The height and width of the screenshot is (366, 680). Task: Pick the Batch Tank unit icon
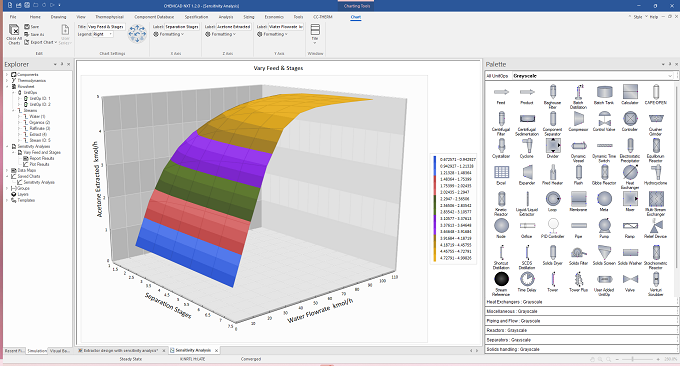604,92
